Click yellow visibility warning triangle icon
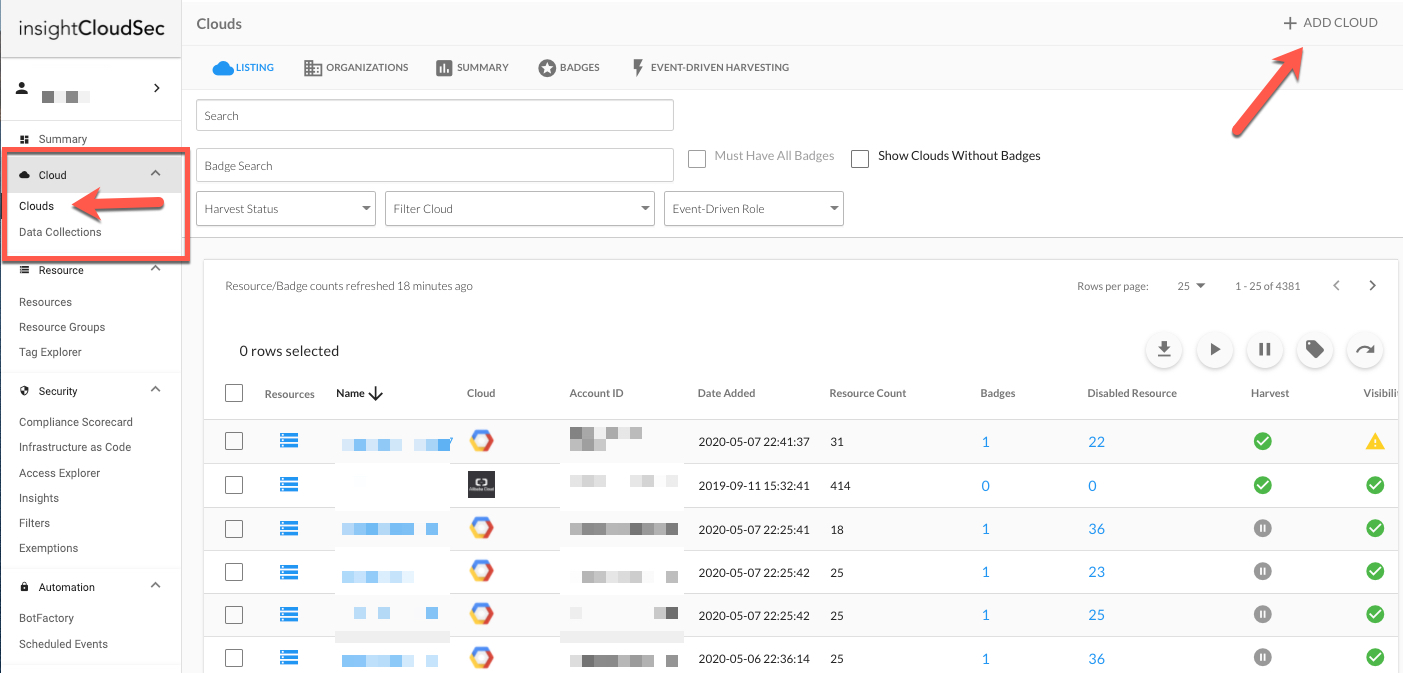1403x673 pixels. tap(1375, 441)
